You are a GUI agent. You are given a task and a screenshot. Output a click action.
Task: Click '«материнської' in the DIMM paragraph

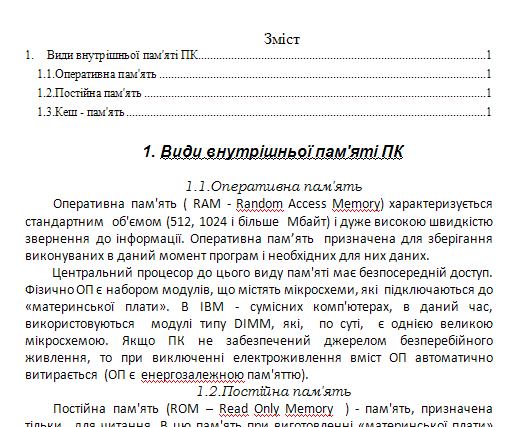(70, 307)
